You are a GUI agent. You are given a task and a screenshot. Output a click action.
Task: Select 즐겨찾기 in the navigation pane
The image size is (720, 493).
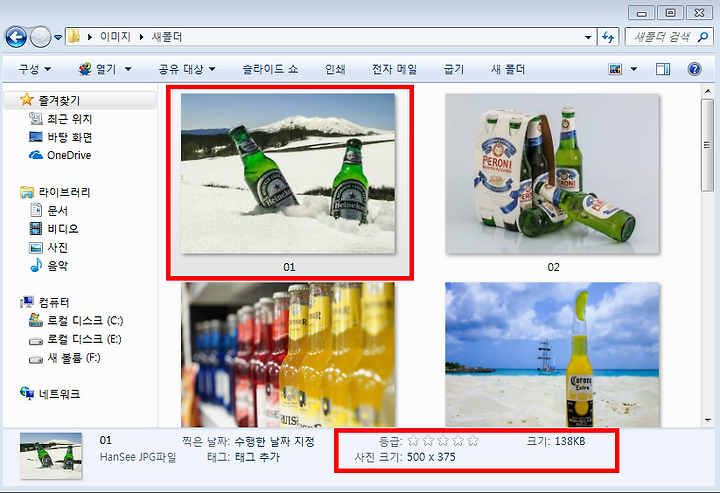pos(81,100)
